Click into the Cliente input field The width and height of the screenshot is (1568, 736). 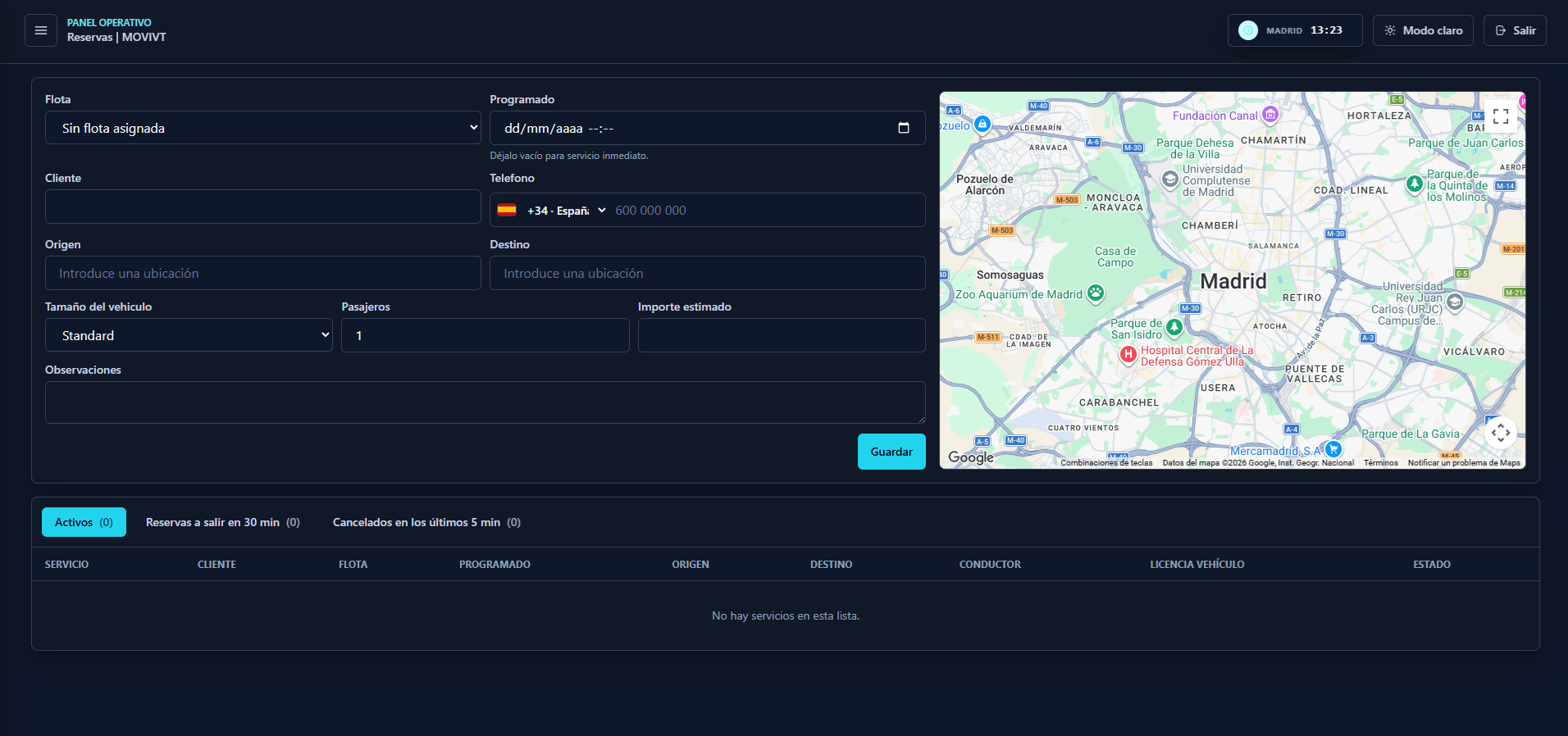pos(263,207)
